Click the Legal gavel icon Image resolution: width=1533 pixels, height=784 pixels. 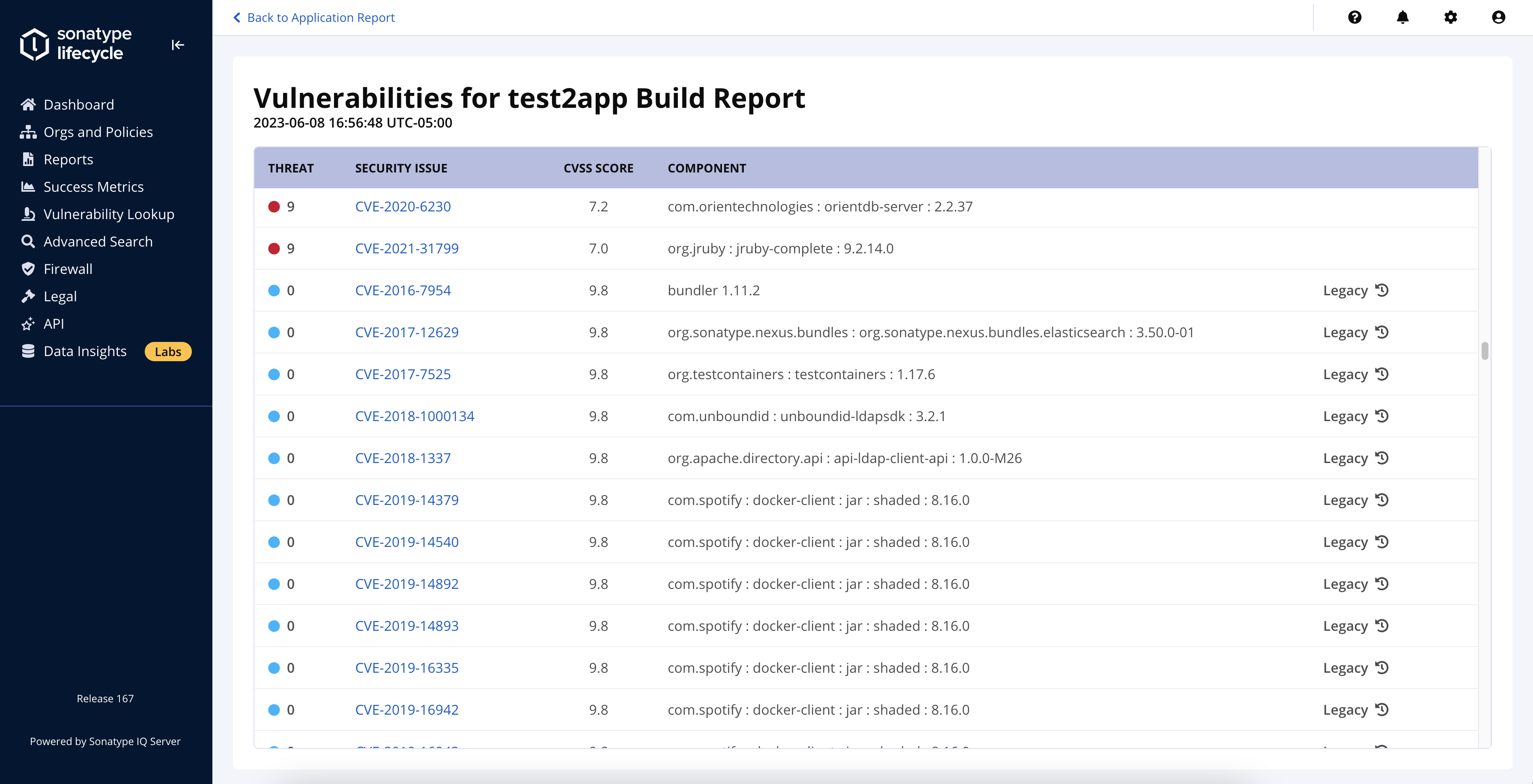pyautogui.click(x=28, y=296)
